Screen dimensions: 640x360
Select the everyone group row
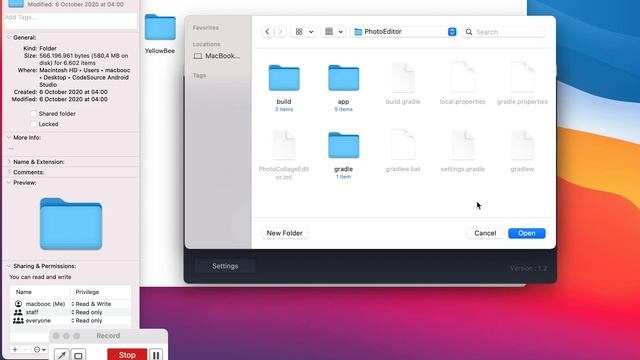(70, 320)
